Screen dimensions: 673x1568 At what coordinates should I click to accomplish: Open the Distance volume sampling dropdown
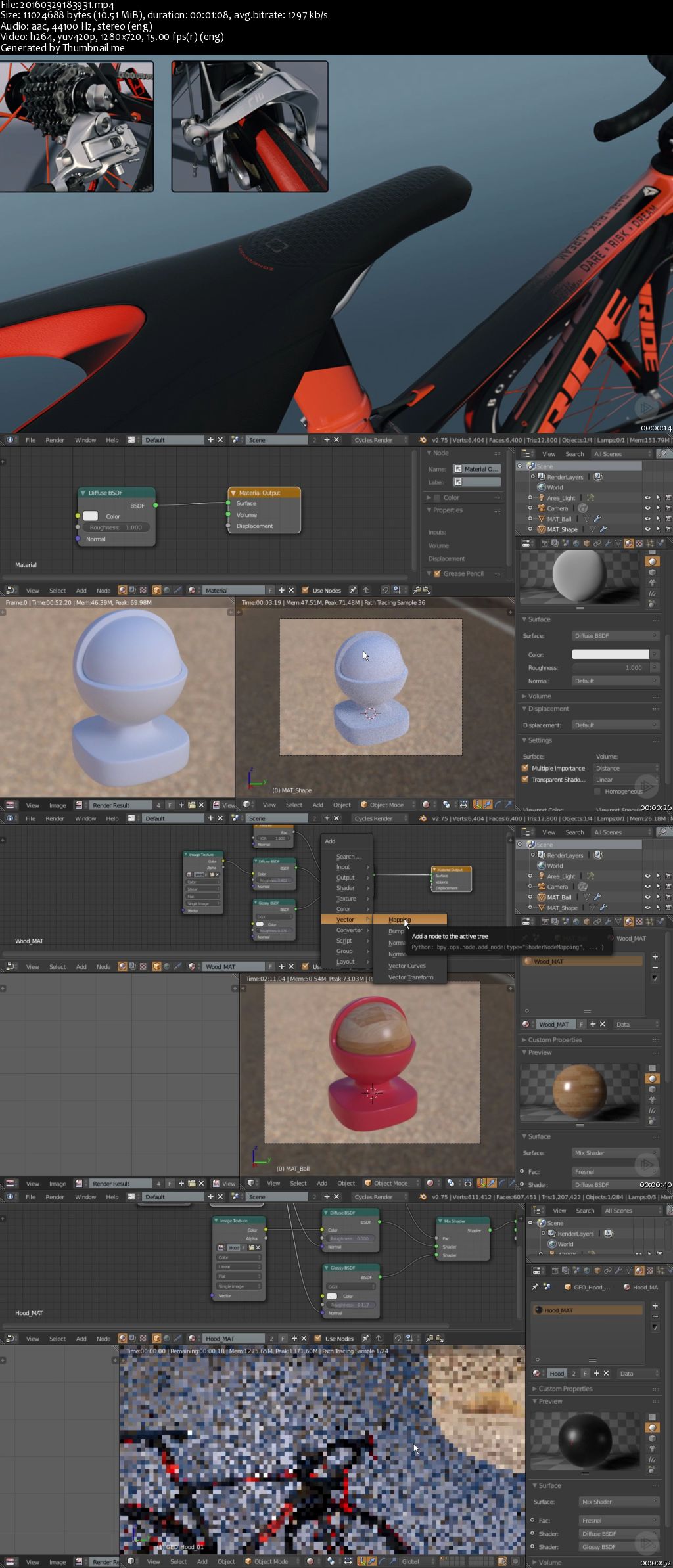click(626, 768)
